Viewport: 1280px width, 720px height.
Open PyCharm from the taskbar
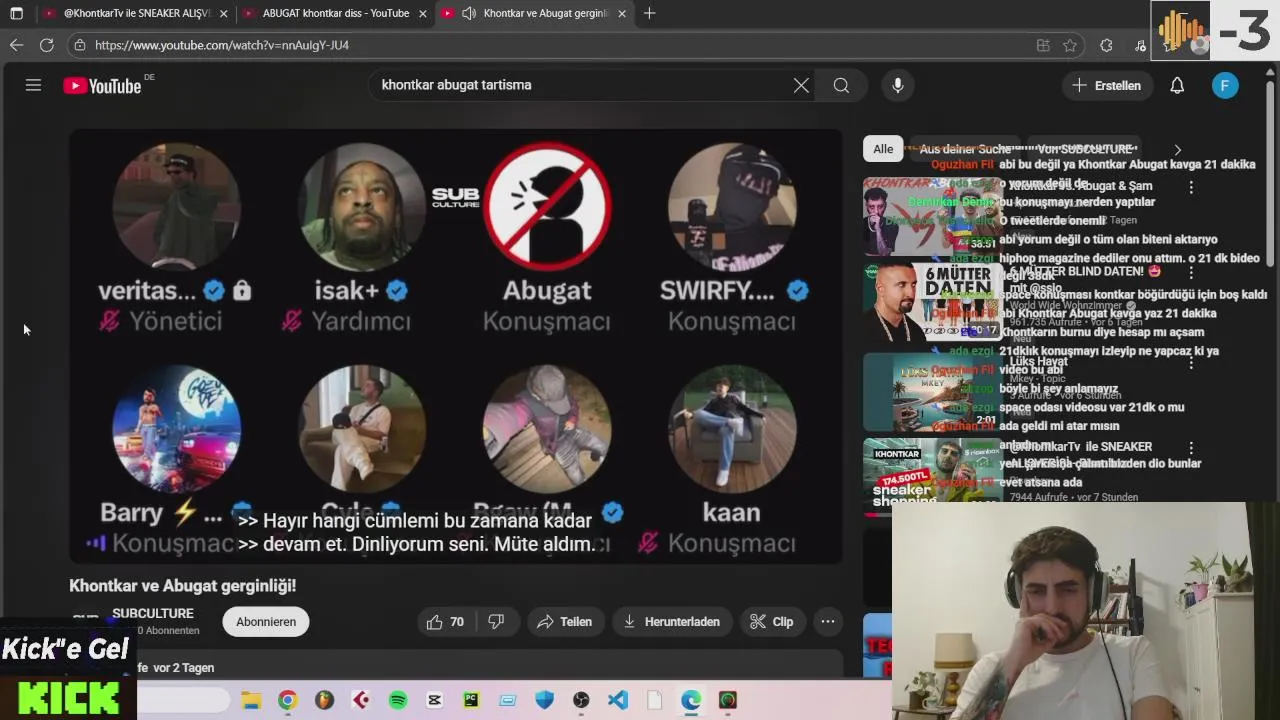click(471, 700)
